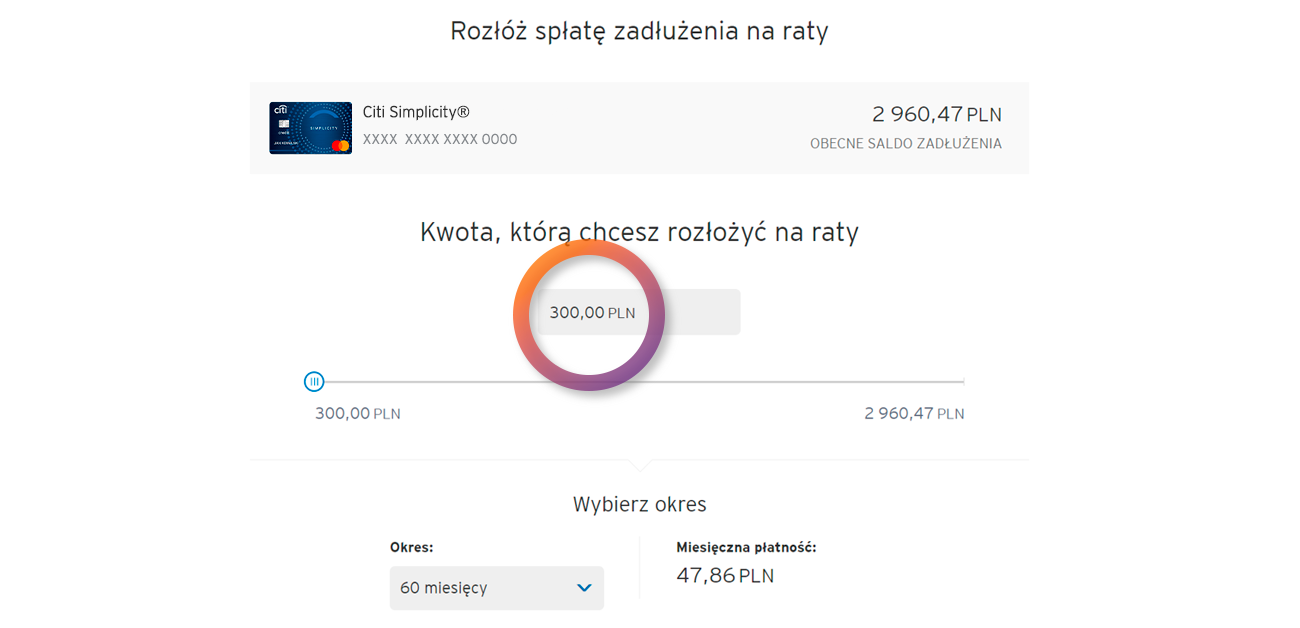Click the amount input field showing 300,00 PLN
This screenshot has width=1300, height=628.
(638, 313)
